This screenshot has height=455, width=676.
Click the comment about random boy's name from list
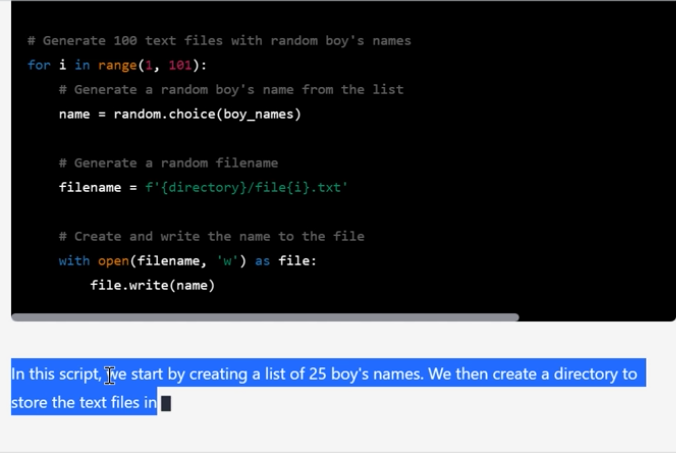pyautogui.click(x=231, y=89)
